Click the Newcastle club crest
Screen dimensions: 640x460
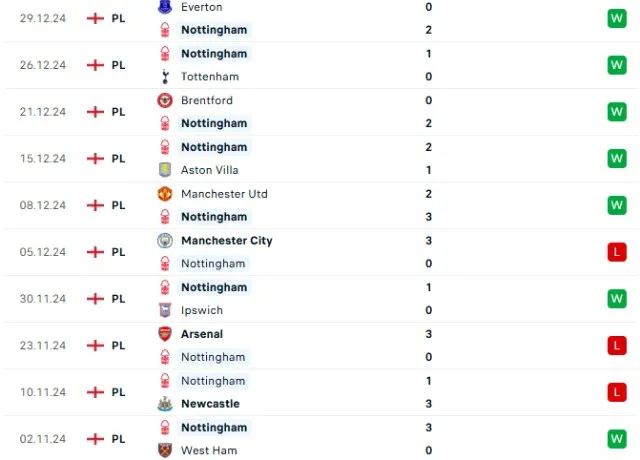coord(165,404)
